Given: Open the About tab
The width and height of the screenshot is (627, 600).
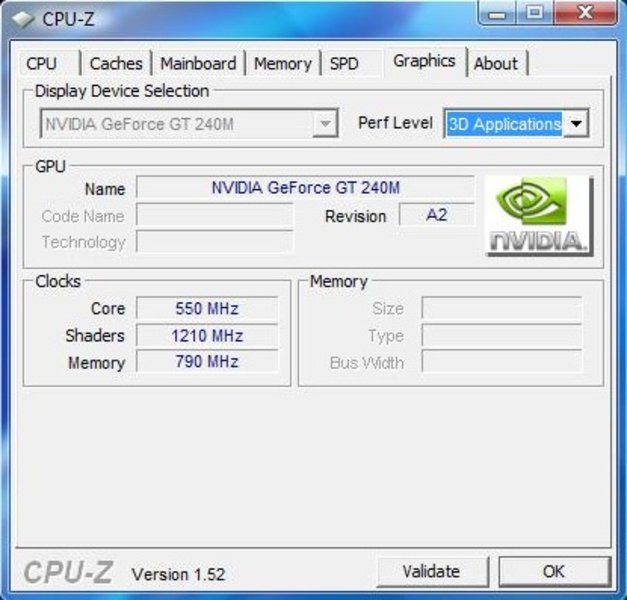Looking at the screenshot, I should pyautogui.click(x=496, y=64).
